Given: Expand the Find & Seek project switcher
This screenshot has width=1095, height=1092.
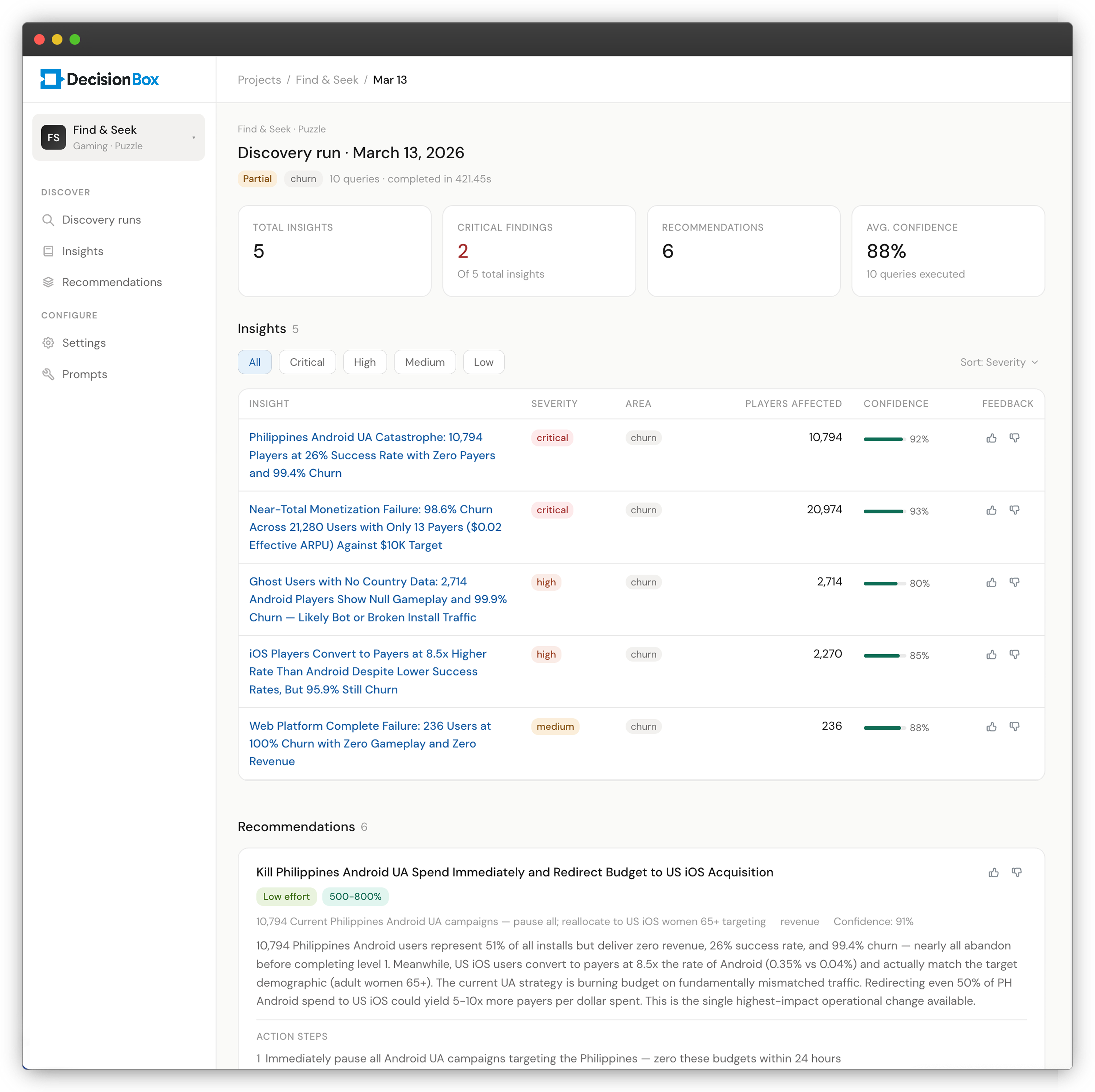Looking at the screenshot, I should tap(118, 137).
